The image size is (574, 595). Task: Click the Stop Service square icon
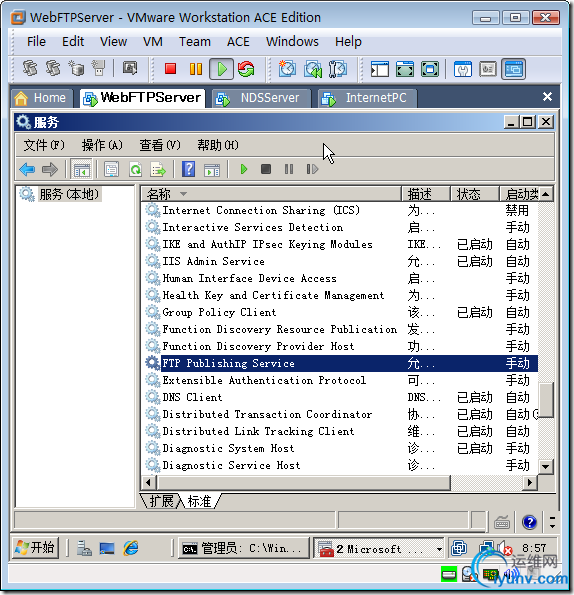(x=266, y=169)
